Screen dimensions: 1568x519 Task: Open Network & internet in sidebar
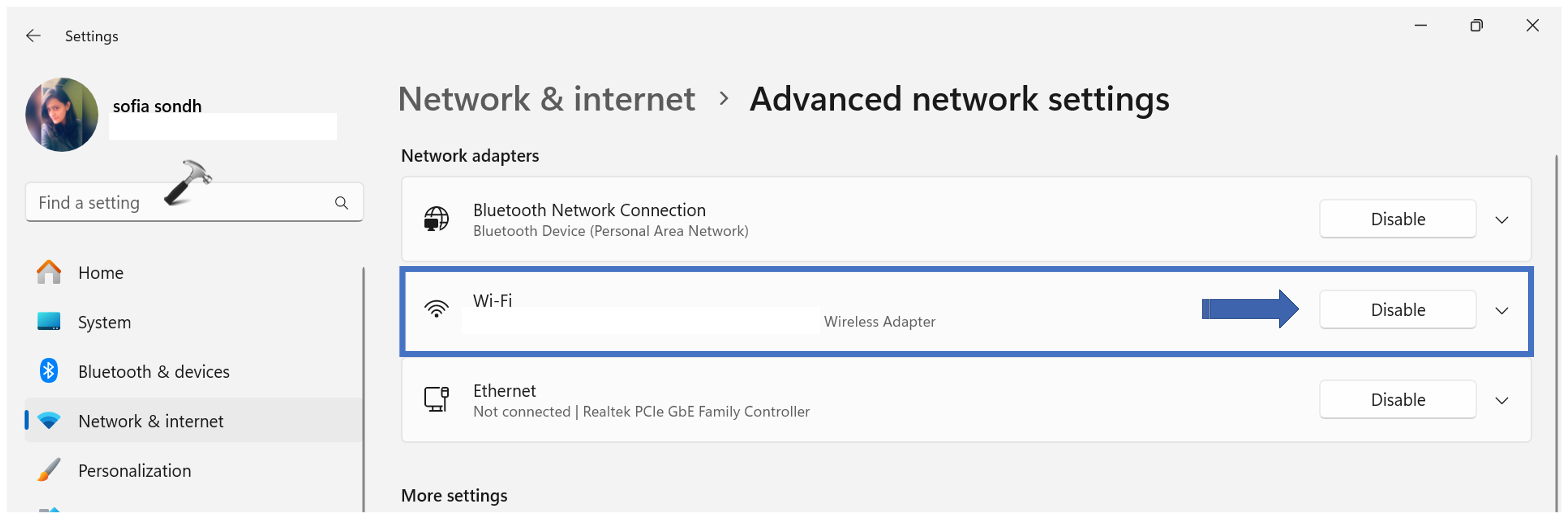[x=151, y=421]
